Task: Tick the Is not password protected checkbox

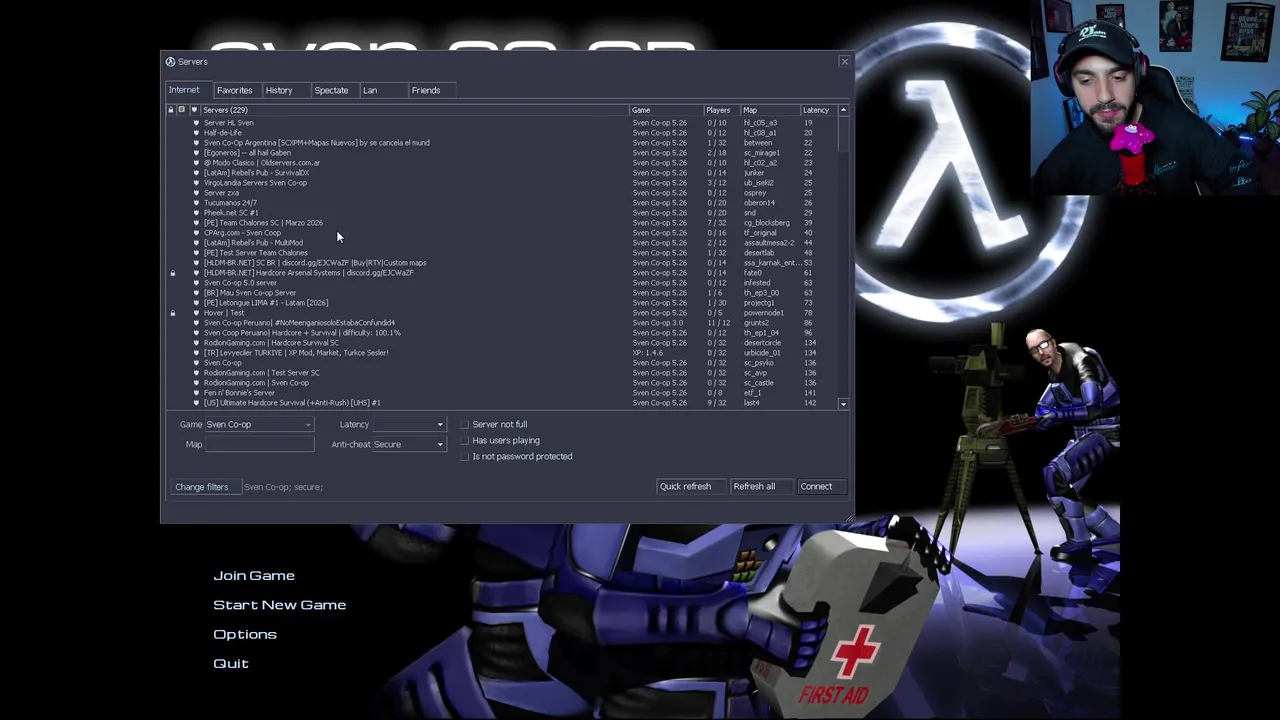Action: pyautogui.click(x=464, y=457)
